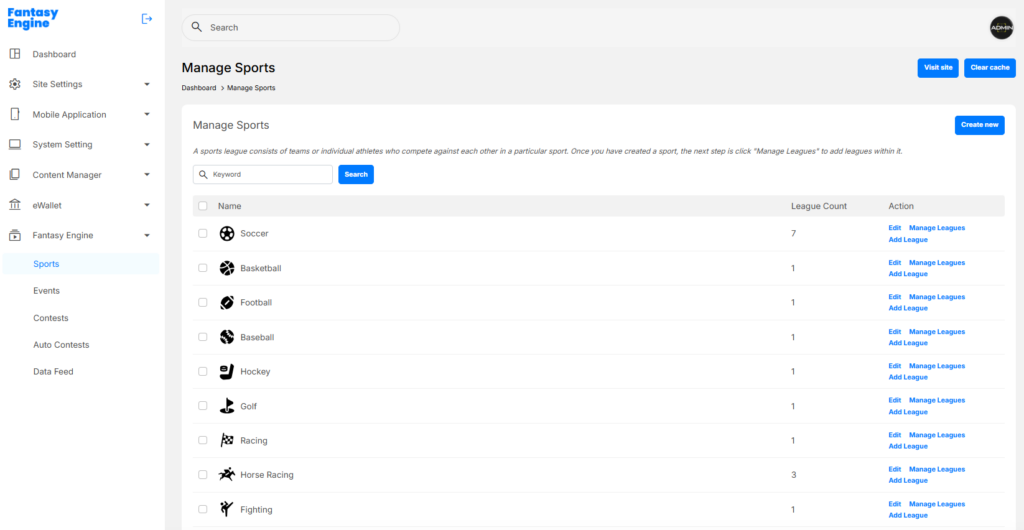Screen dimensions: 1024x530
Task: Check the Baseball row checkbox
Action: [203, 337]
